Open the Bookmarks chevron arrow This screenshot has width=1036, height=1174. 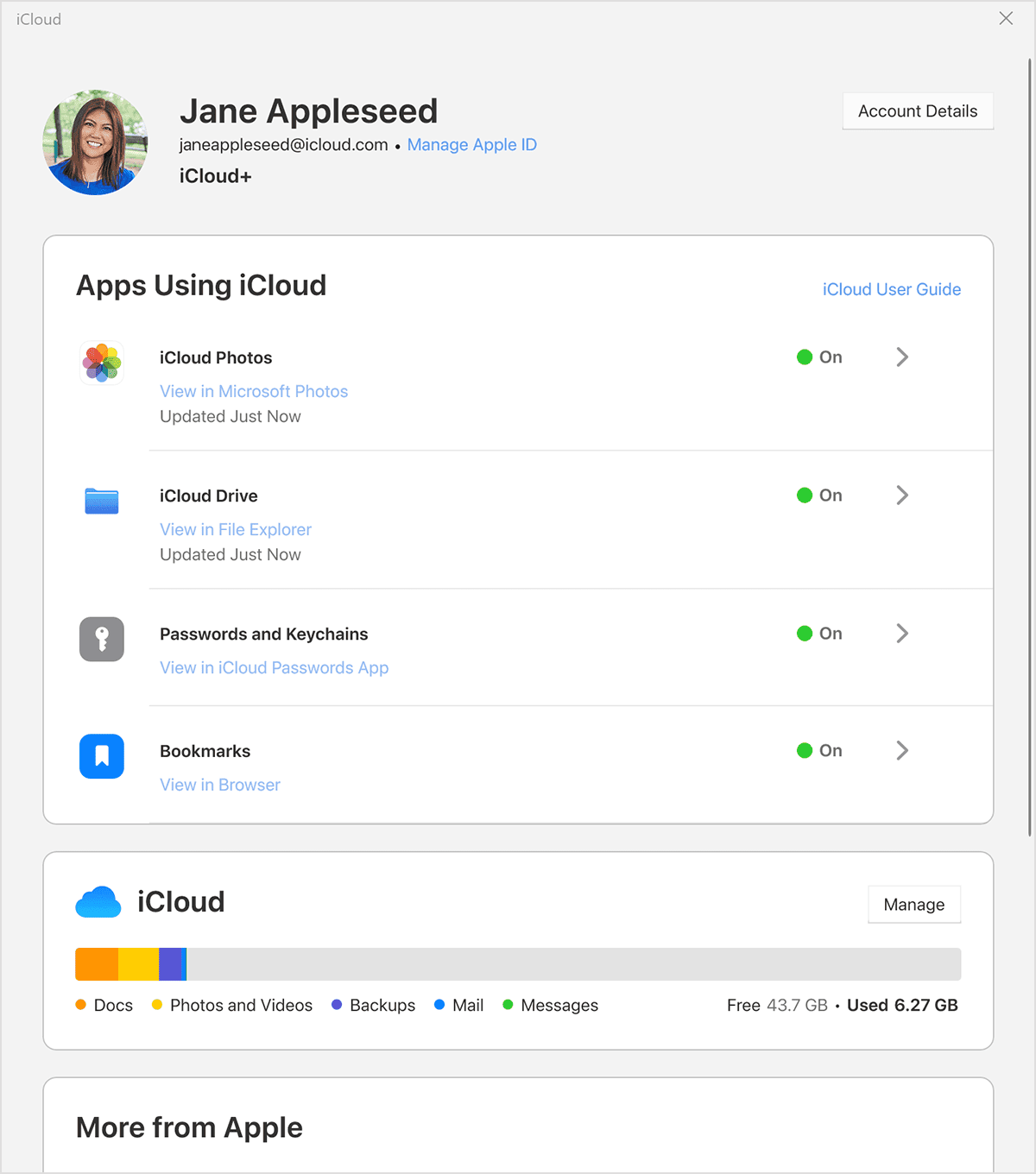pyautogui.click(x=902, y=751)
